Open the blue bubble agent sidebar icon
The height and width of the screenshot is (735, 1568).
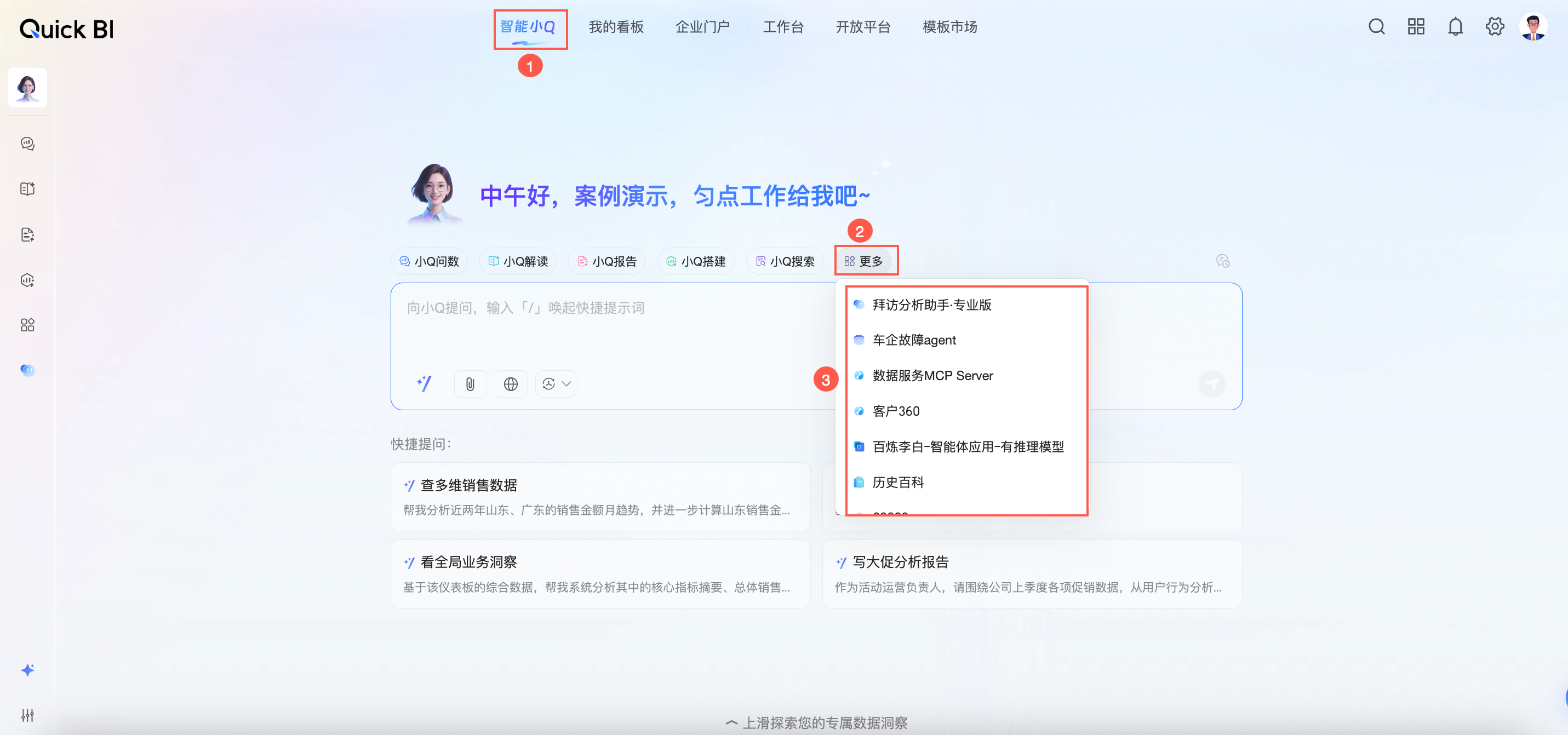[27, 370]
